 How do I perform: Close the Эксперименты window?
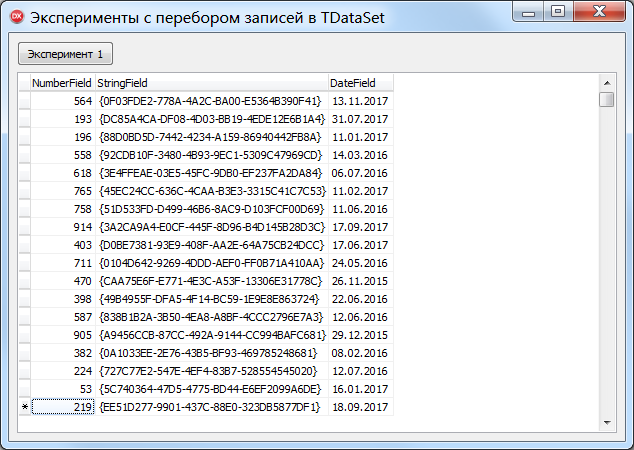coord(601,10)
